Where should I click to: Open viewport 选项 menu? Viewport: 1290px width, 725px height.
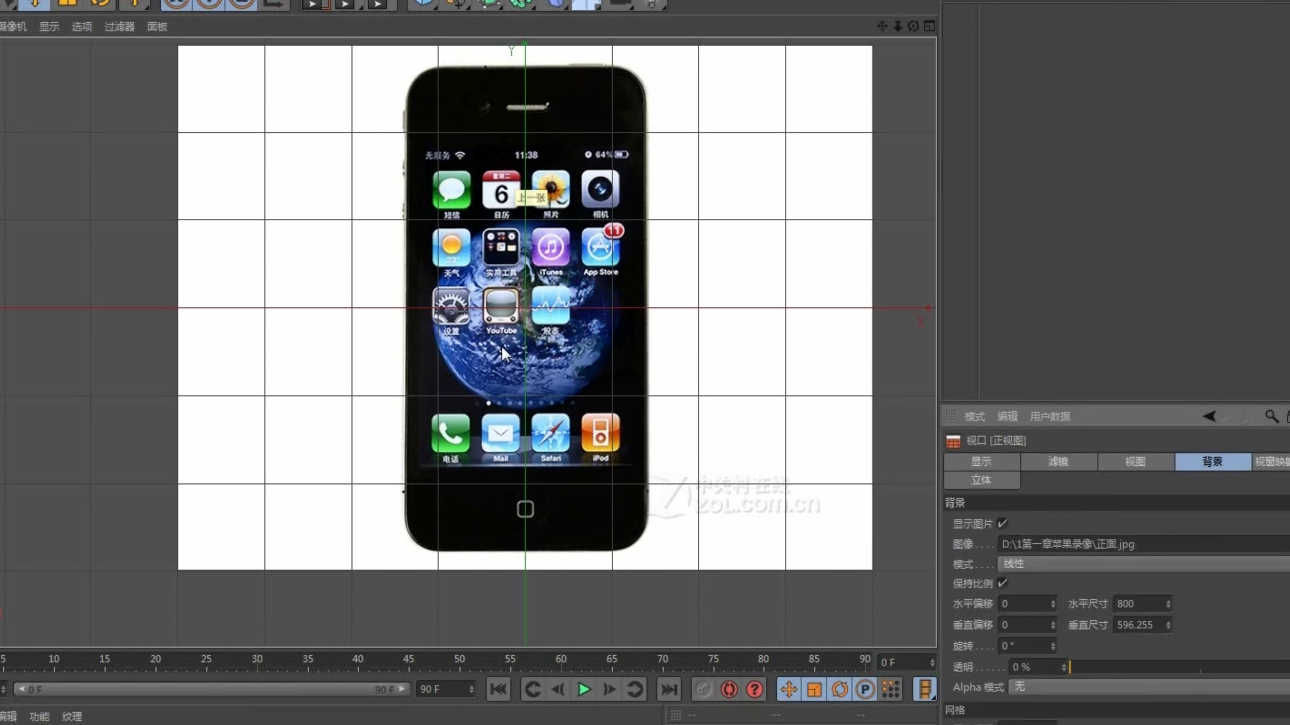(x=82, y=27)
